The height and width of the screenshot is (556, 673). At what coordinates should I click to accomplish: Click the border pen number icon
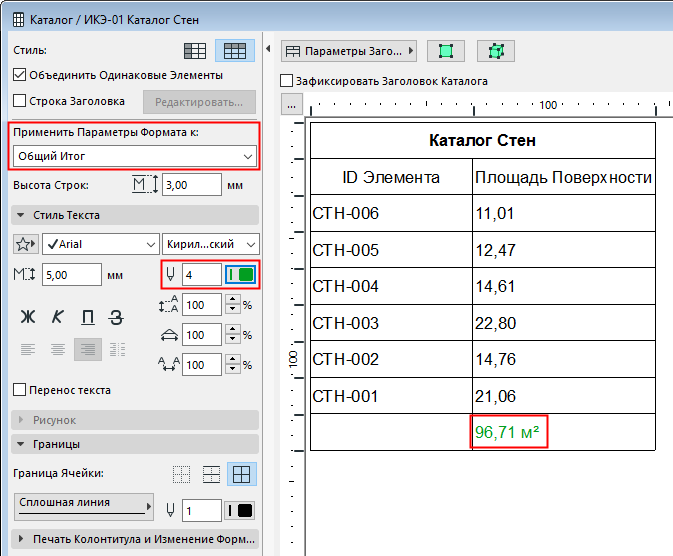coord(170,510)
